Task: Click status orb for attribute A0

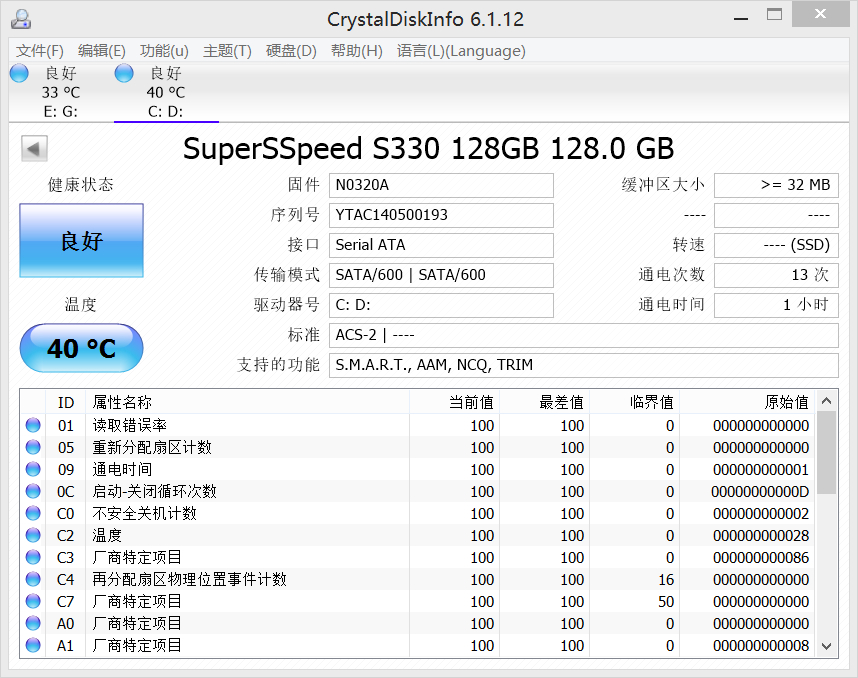Action: 33,623
